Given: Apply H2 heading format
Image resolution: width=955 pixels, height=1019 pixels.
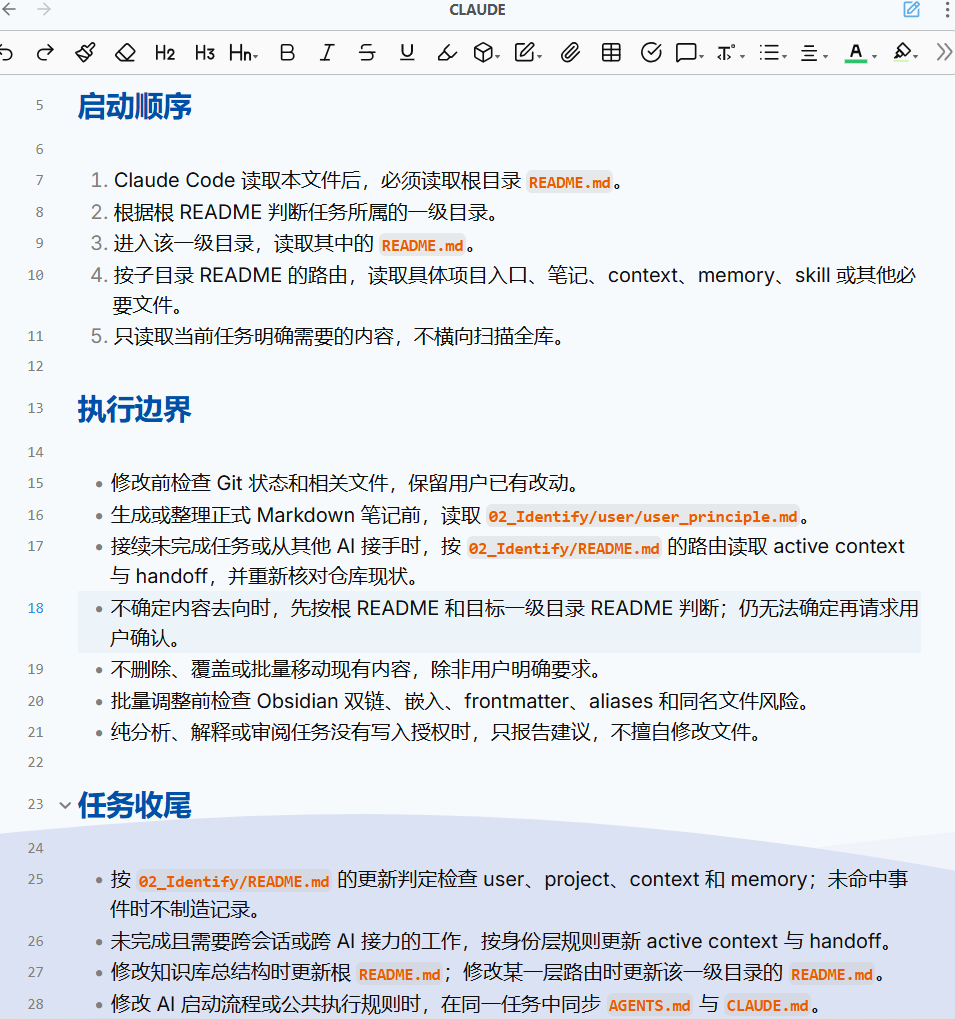Looking at the screenshot, I should (165, 53).
